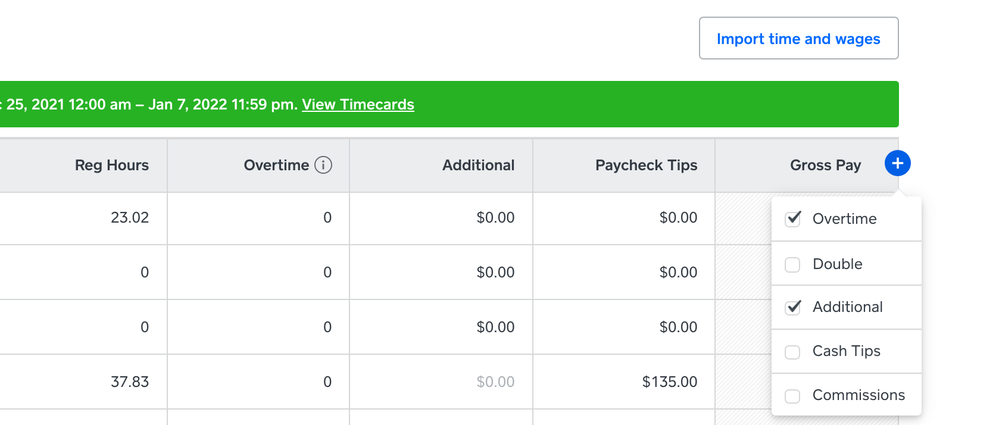This screenshot has width=999, height=425.
Task: Select the Paycheck Tips column header
Action: (646, 165)
